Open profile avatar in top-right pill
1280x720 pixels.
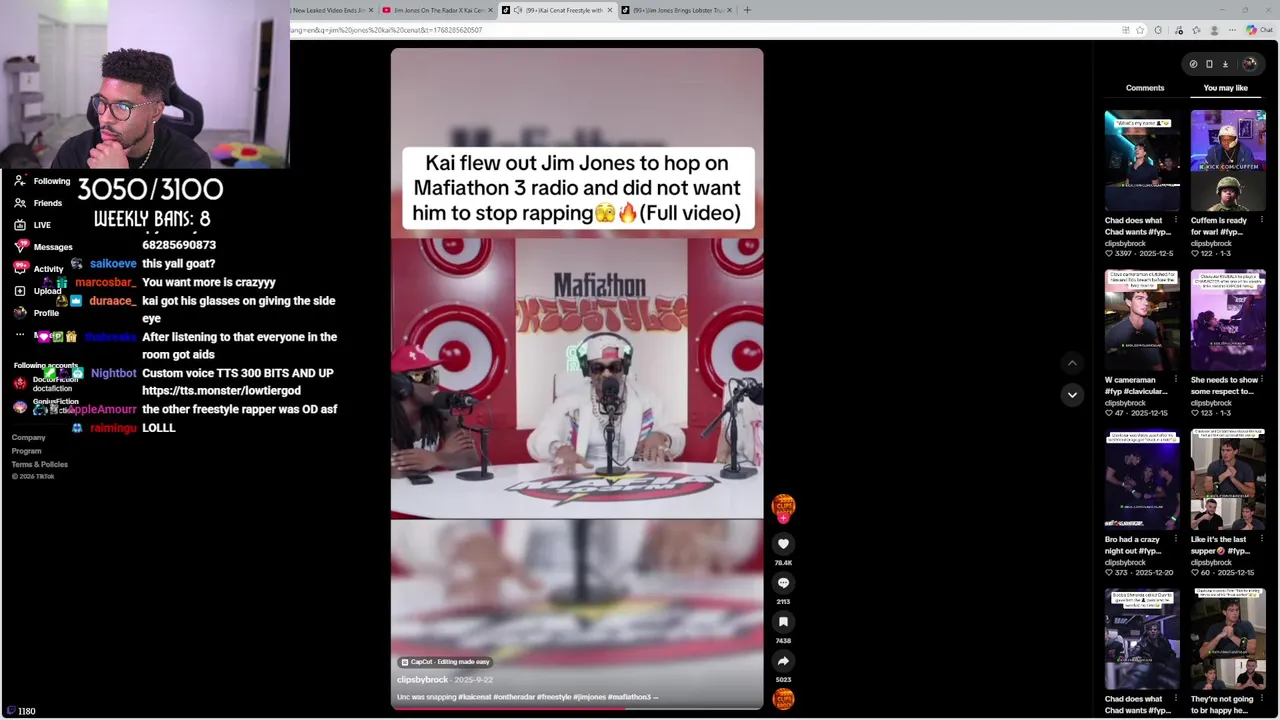[1249, 64]
